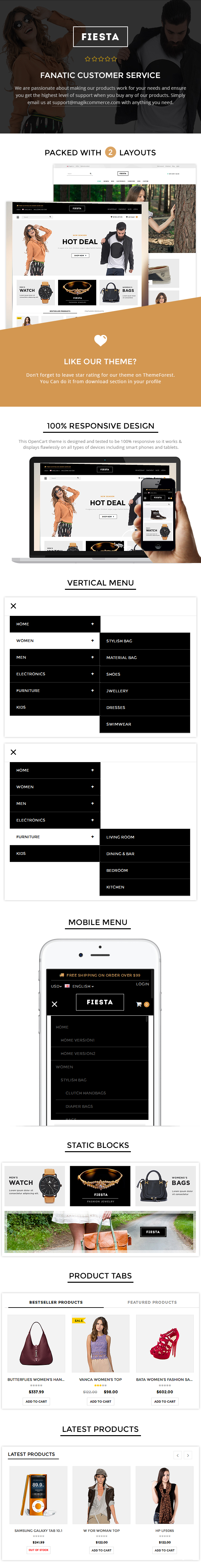Viewport: 201px width, 1568px height.
Task: Expand the white highlighted Furniture row's plus
Action: [x=93, y=836]
